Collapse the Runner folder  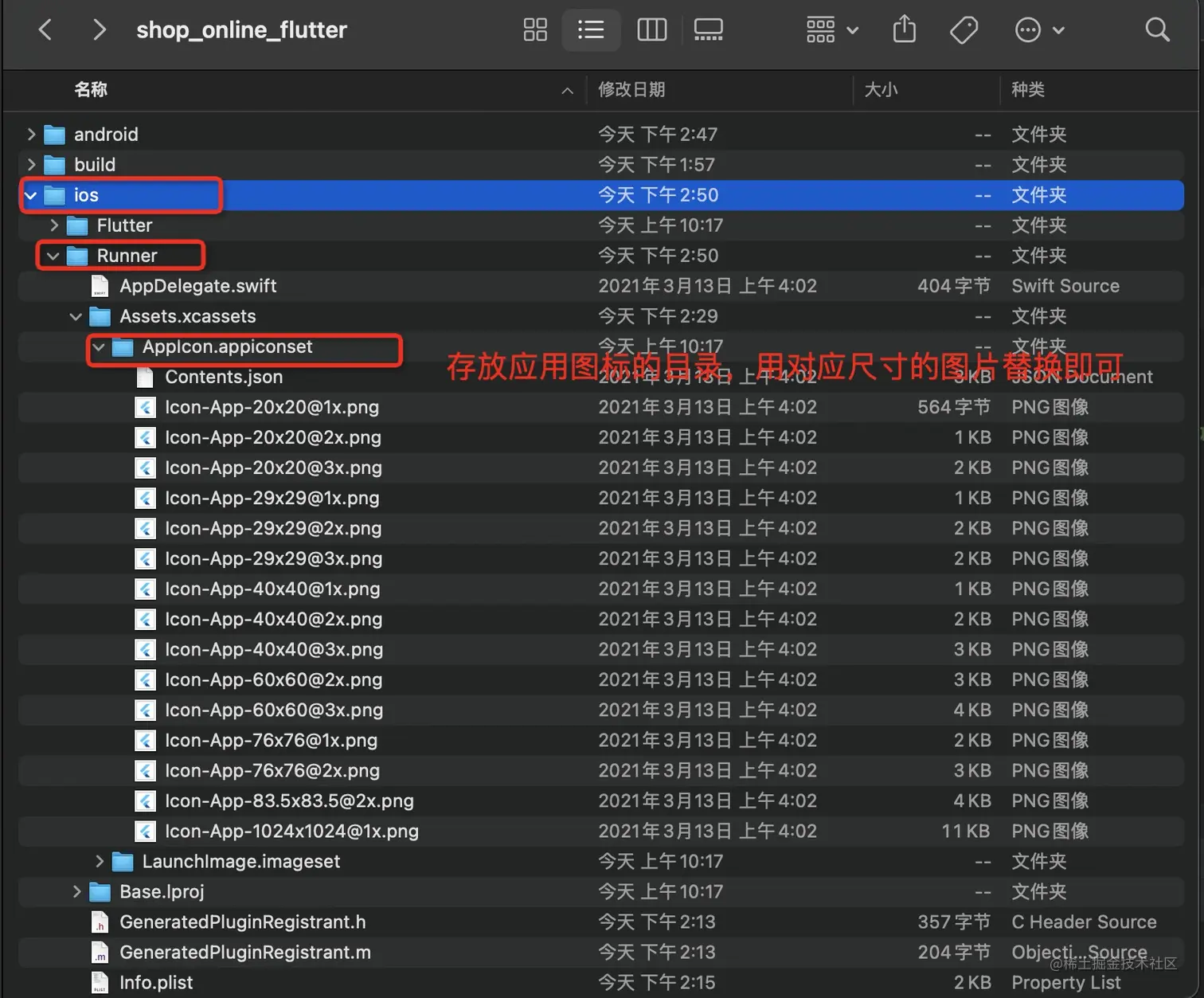[x=53, y=256]
